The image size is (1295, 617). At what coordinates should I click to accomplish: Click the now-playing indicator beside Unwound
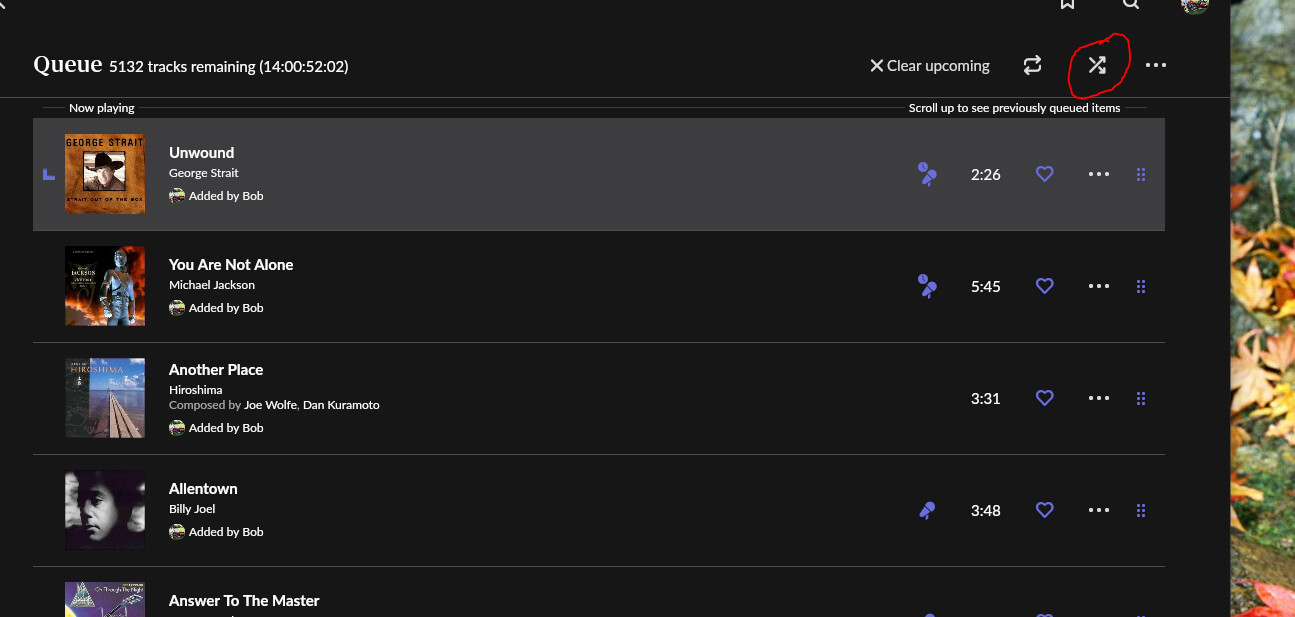[x=48, y=175]
